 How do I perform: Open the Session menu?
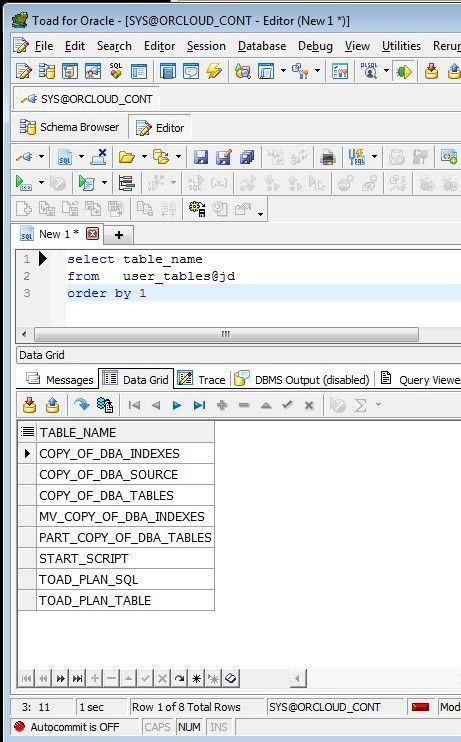tap(206, 46)
